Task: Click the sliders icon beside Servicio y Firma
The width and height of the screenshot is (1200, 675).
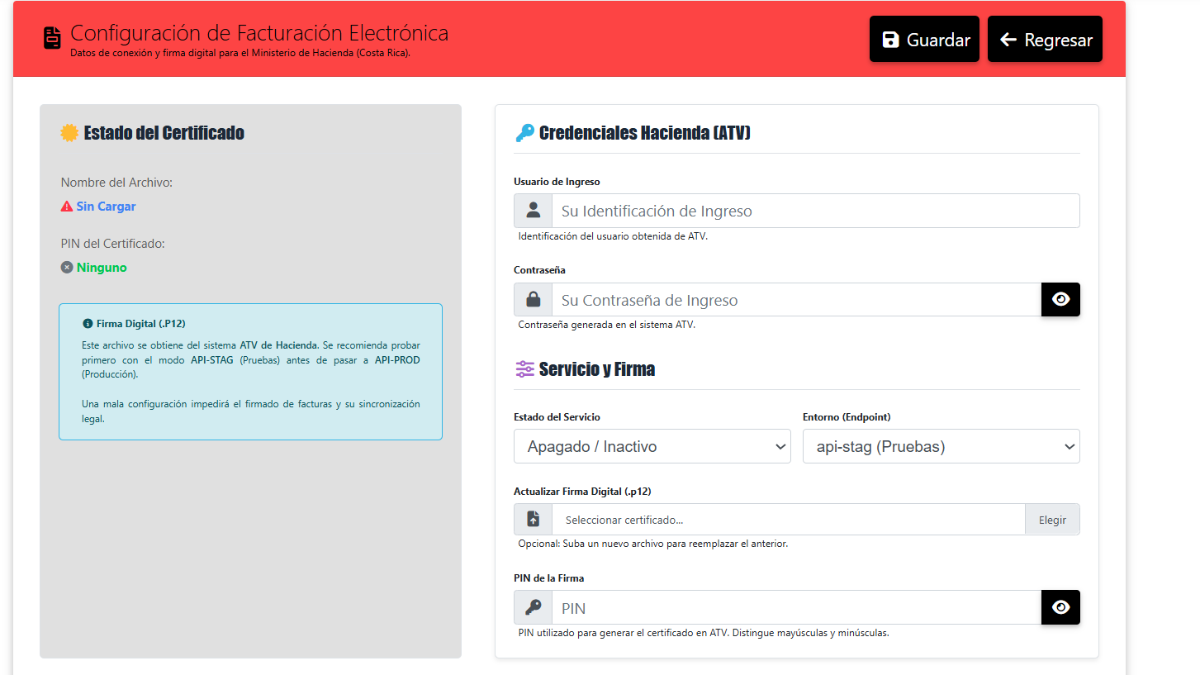Action: [524, 369]
